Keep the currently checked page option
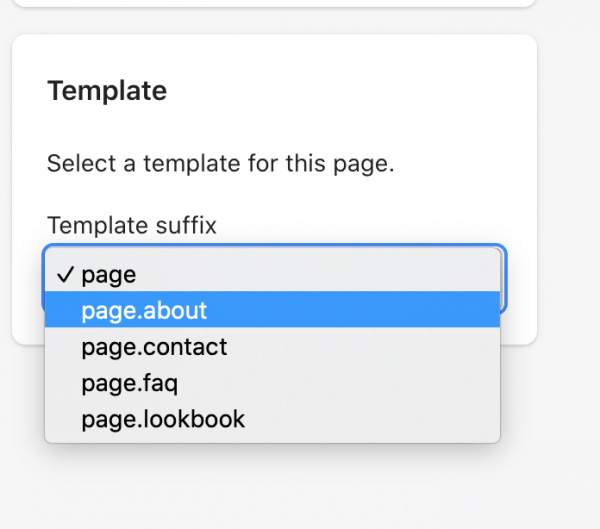 pyautogui.click(x=272, y=273)
